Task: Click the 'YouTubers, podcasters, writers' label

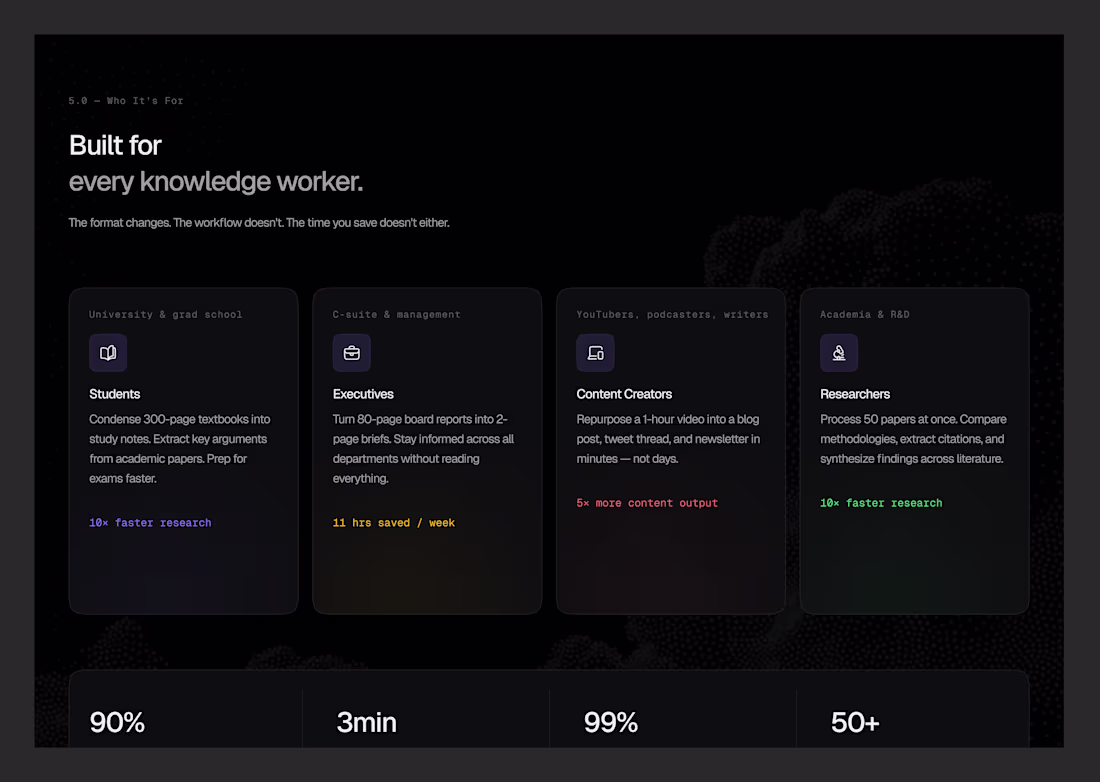Action: coord(672,314)
